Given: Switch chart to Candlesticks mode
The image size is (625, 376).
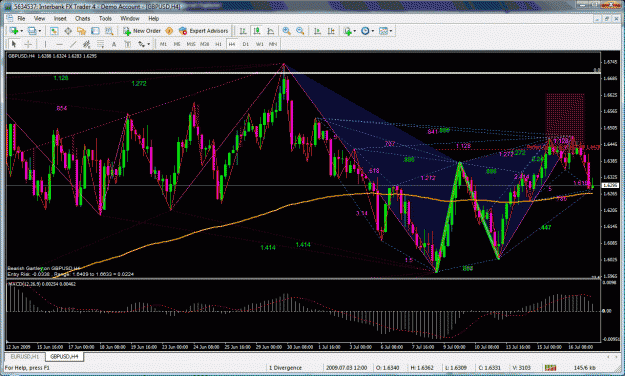Looking at the screenshot, I should pos(257,31).
